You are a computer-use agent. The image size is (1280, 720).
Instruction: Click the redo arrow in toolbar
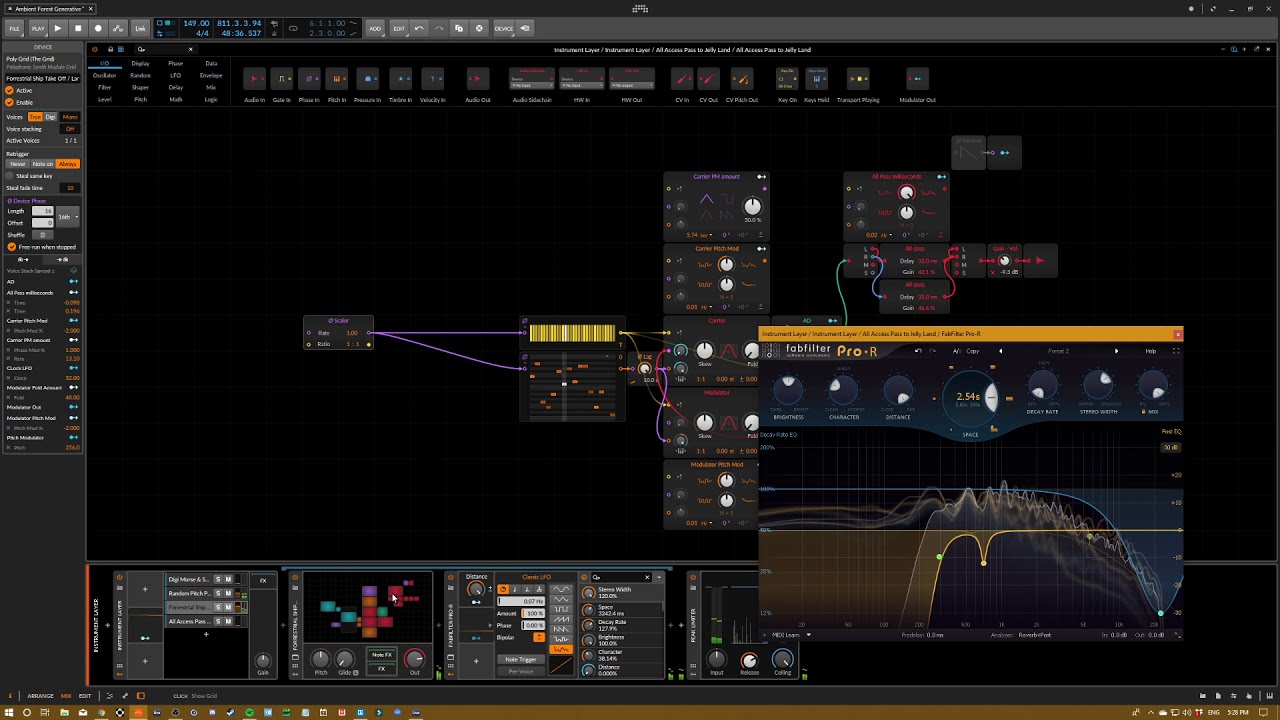click(x=439, y=28)
